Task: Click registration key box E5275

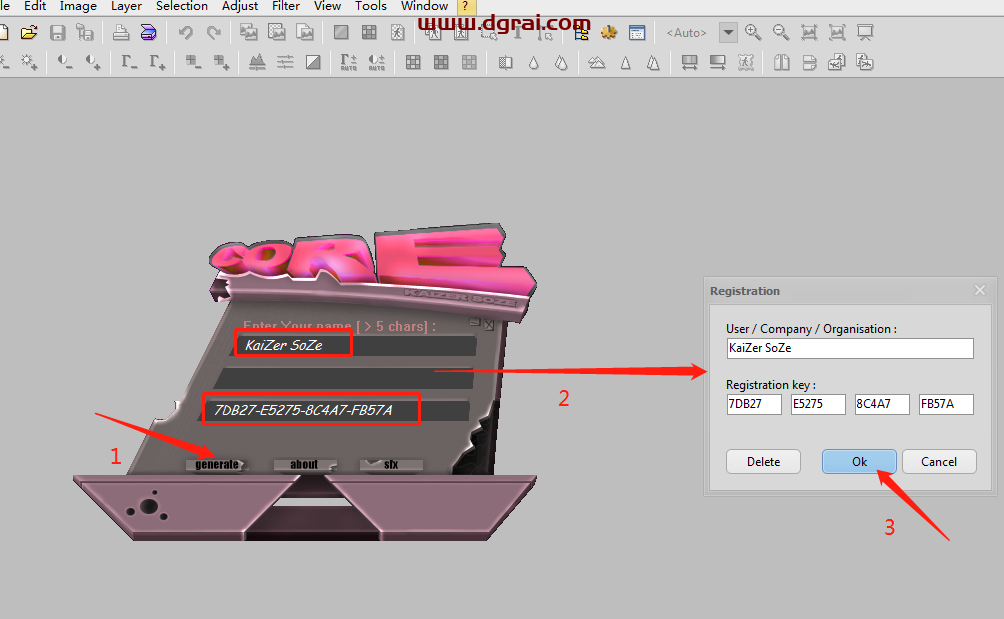Action: coord(818,404)
